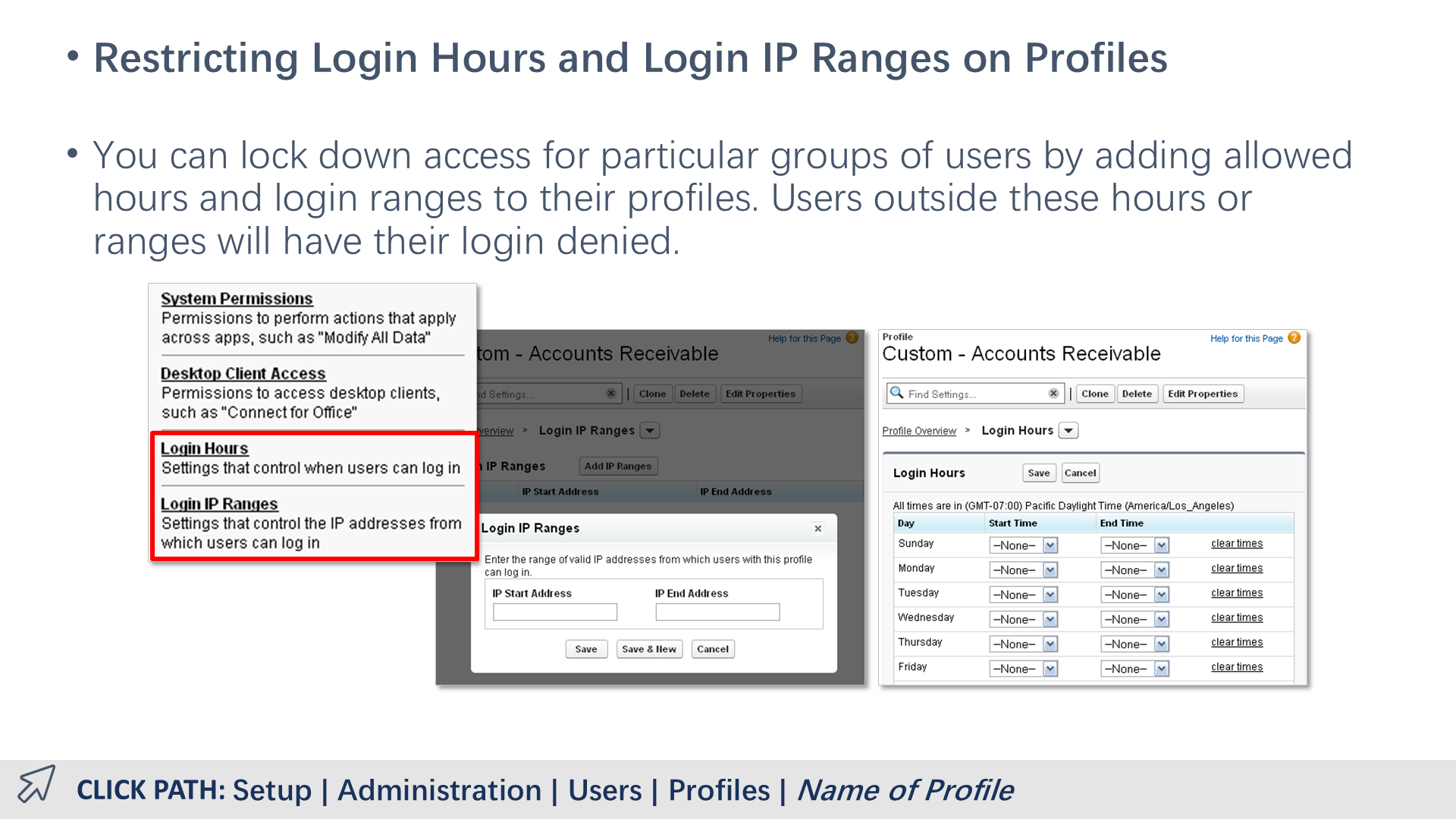Click Save in Login IP Ranges dialog
Image resolution: width=1456 pixels, height=819 pixels.
click(x=586, y=649)
